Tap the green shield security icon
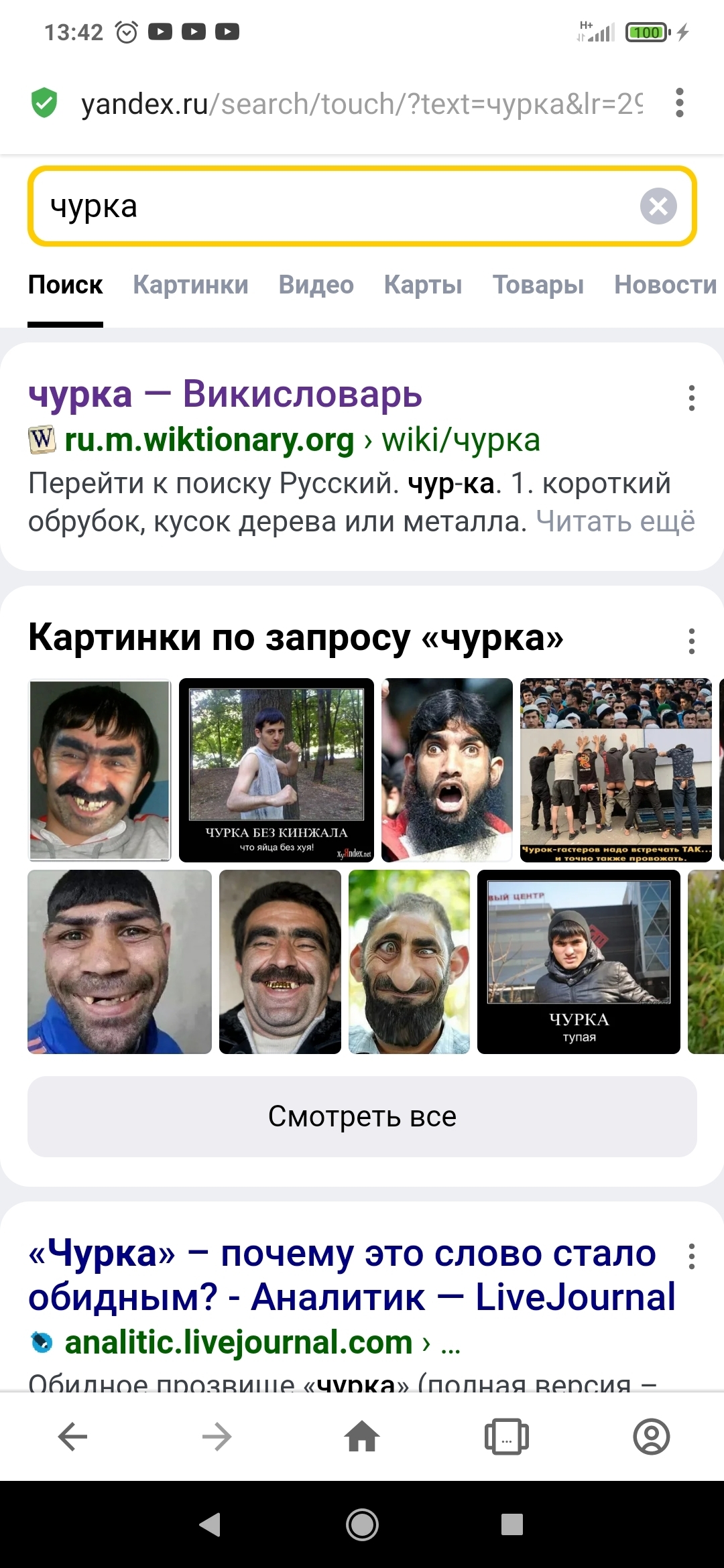Viewport: 724px width, 1568px height. (44, 103)
